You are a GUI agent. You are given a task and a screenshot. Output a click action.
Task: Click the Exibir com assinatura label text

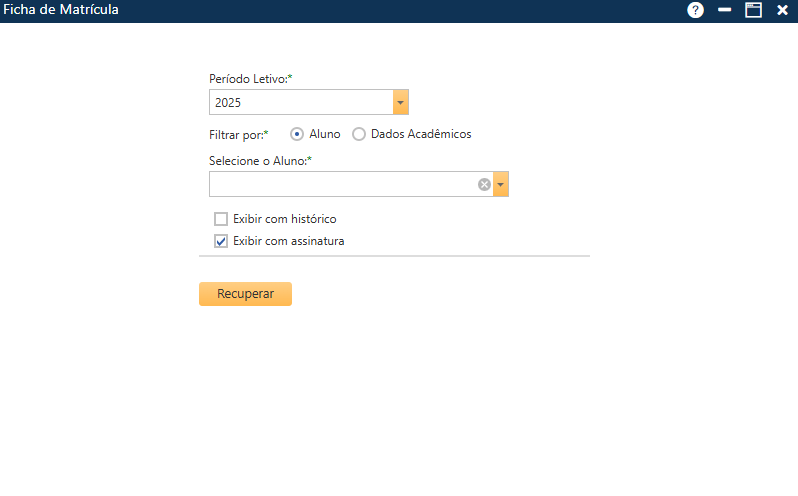pyautogui.click(x=288, y=241)
